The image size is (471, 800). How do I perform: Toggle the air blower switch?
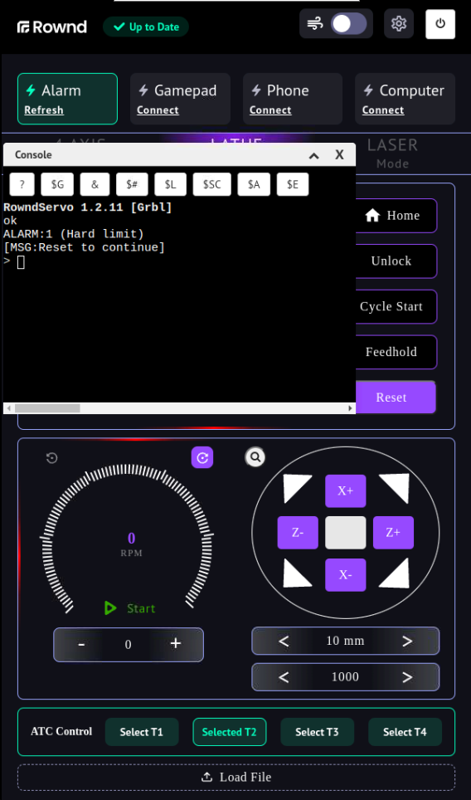click(x=349, y=24)
